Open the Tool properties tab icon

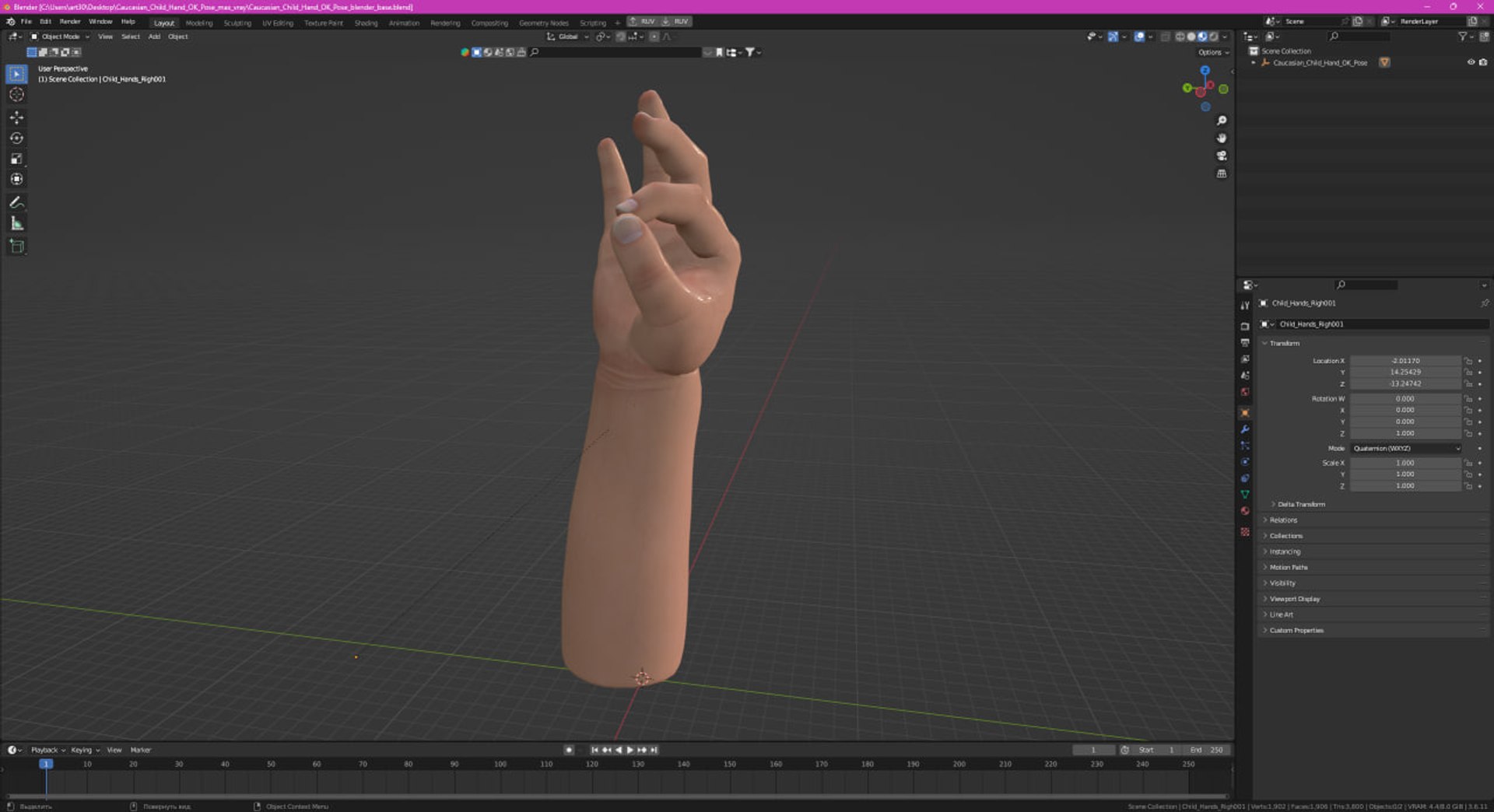(1245, 306)
